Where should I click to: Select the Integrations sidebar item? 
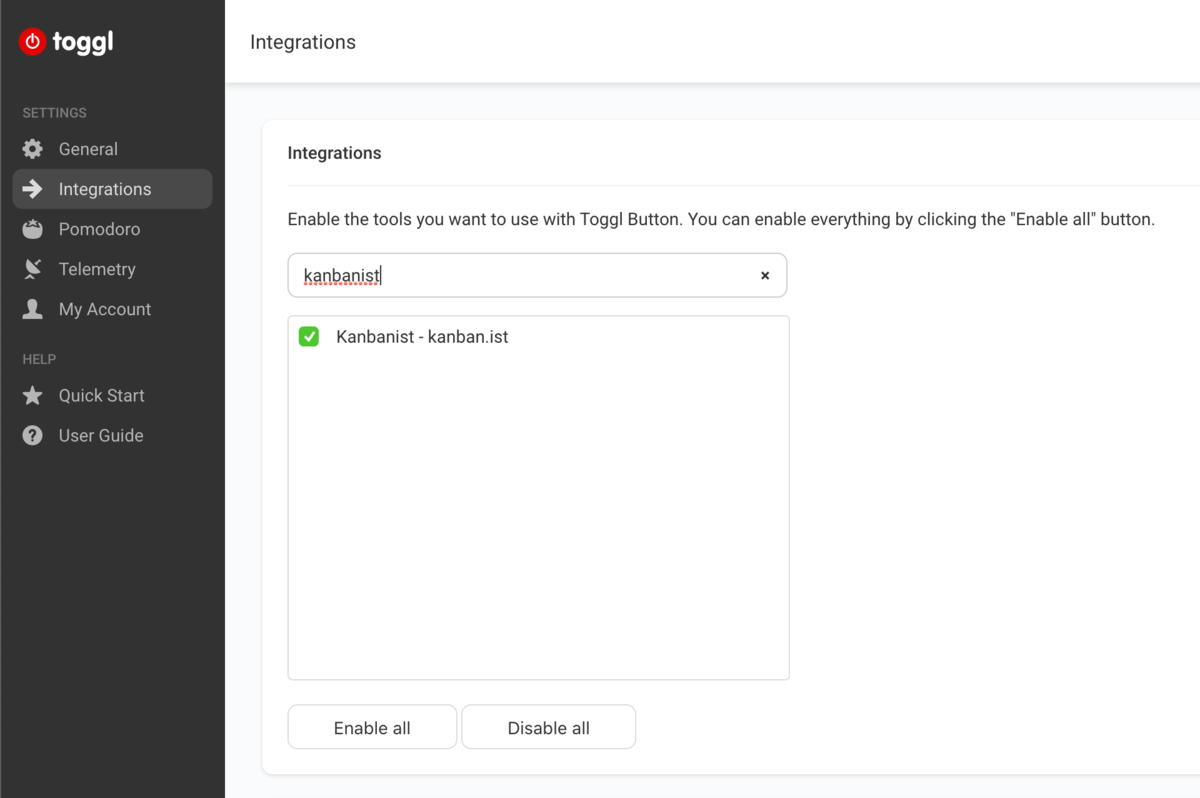pyautogui.click(x=112, y=189)
